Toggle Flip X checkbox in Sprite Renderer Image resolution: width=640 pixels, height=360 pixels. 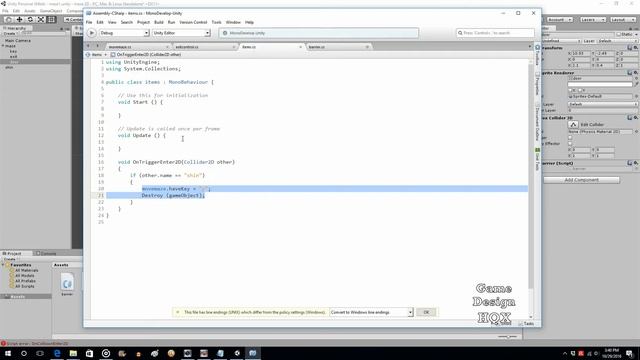(570, 90)
